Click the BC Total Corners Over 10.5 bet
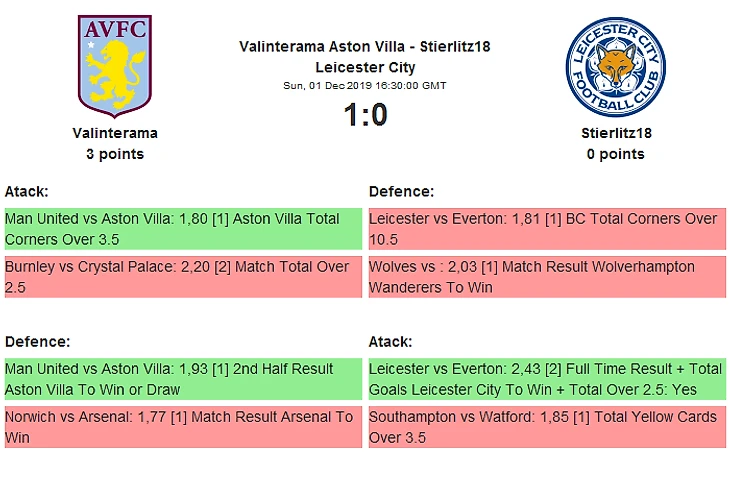This screenshot has width=730, height=480. pos(547,229)
